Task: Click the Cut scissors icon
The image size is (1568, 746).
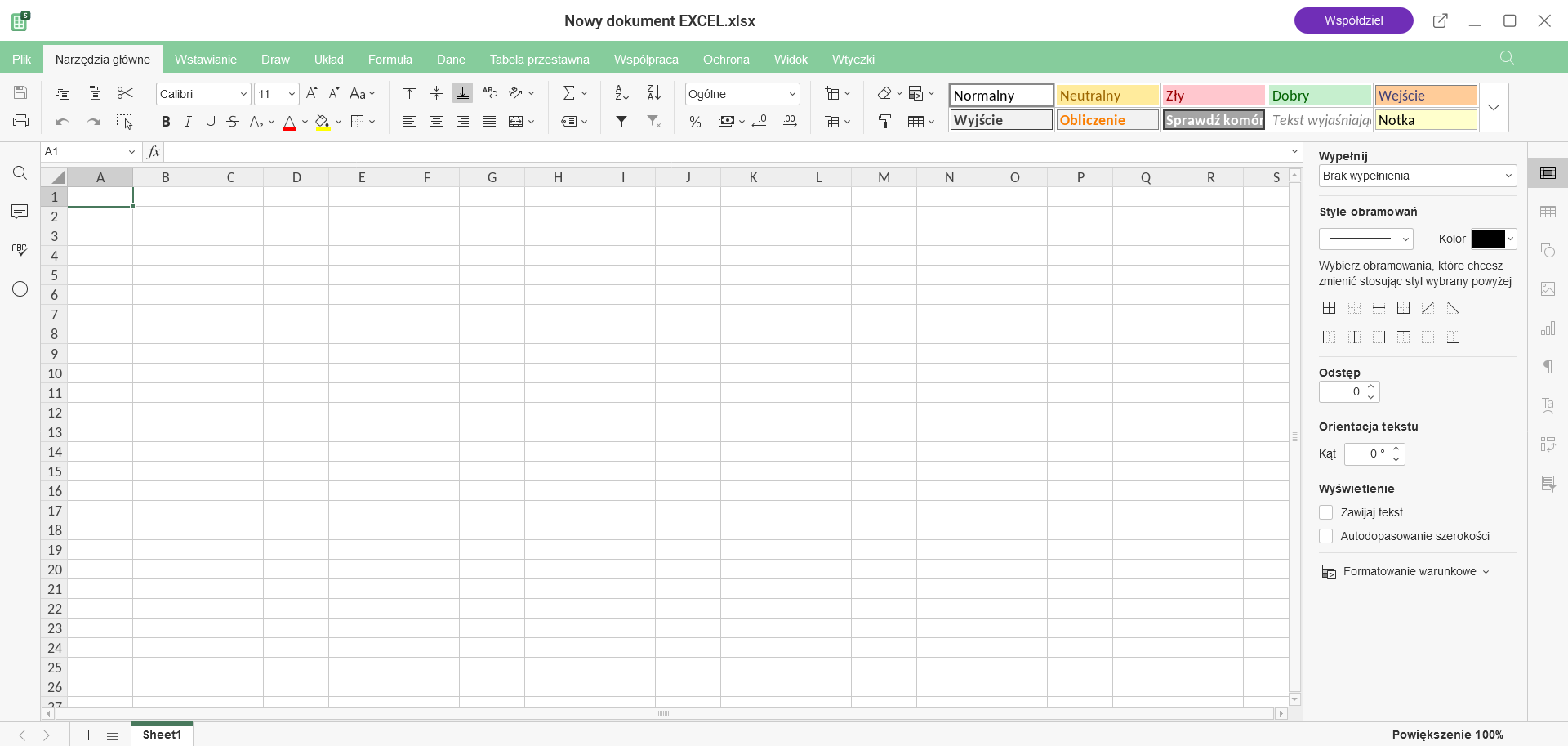Action: click(125, 93)
